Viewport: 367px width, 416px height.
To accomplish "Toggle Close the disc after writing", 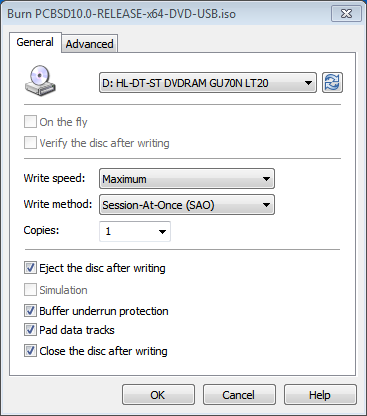I will pos(30,351).
